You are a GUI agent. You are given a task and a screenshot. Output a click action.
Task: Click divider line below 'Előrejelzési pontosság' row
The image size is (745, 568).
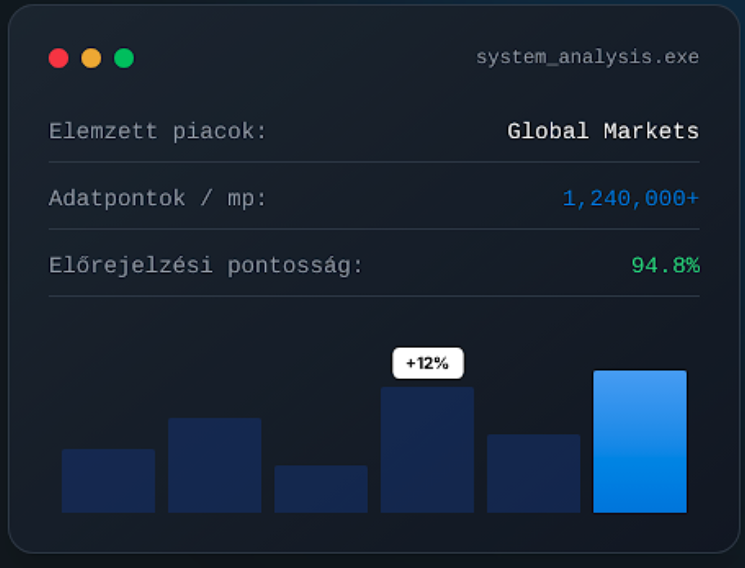(374, 296)
